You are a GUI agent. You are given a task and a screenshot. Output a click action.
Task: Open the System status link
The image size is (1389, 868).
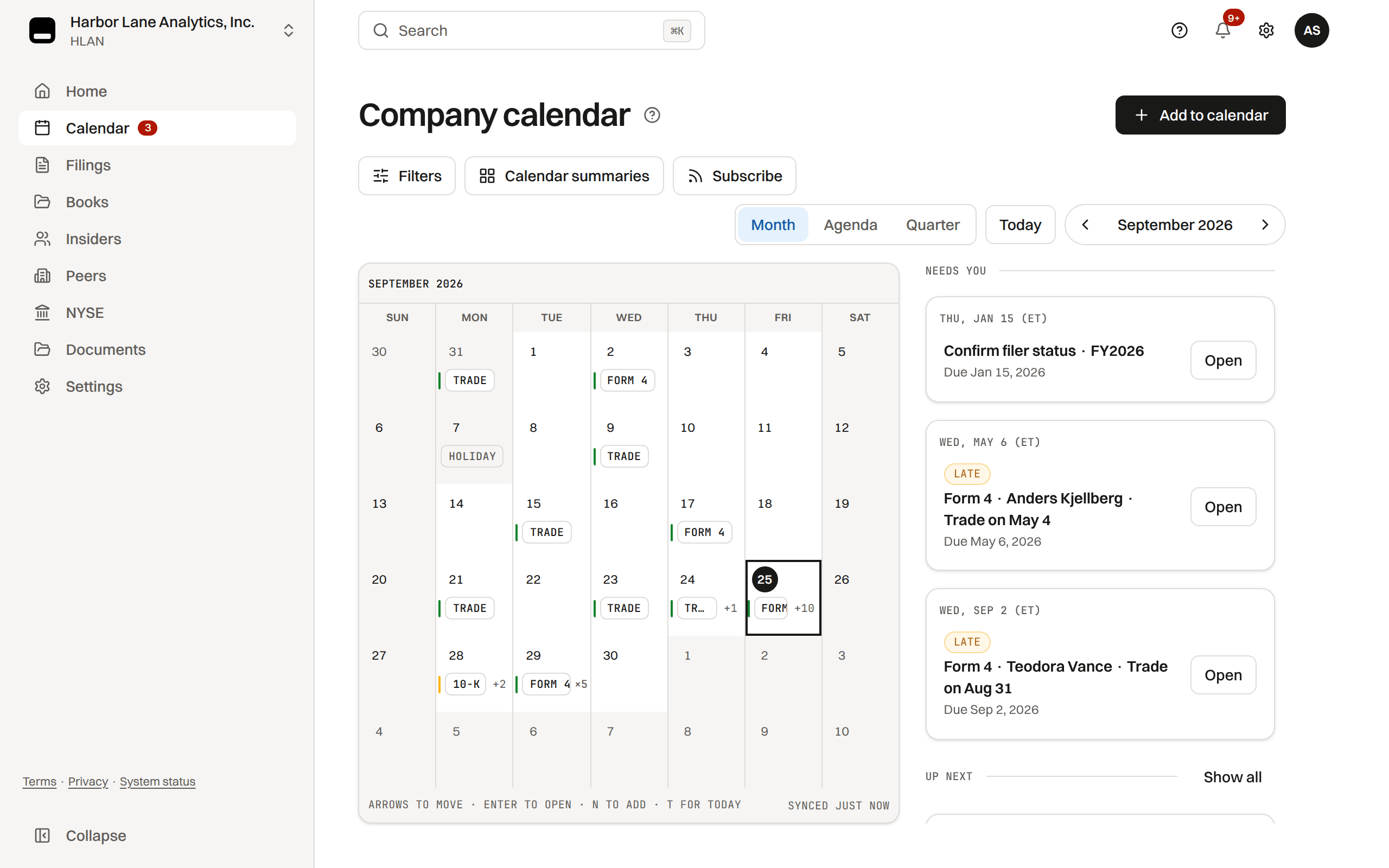[157, 781]
